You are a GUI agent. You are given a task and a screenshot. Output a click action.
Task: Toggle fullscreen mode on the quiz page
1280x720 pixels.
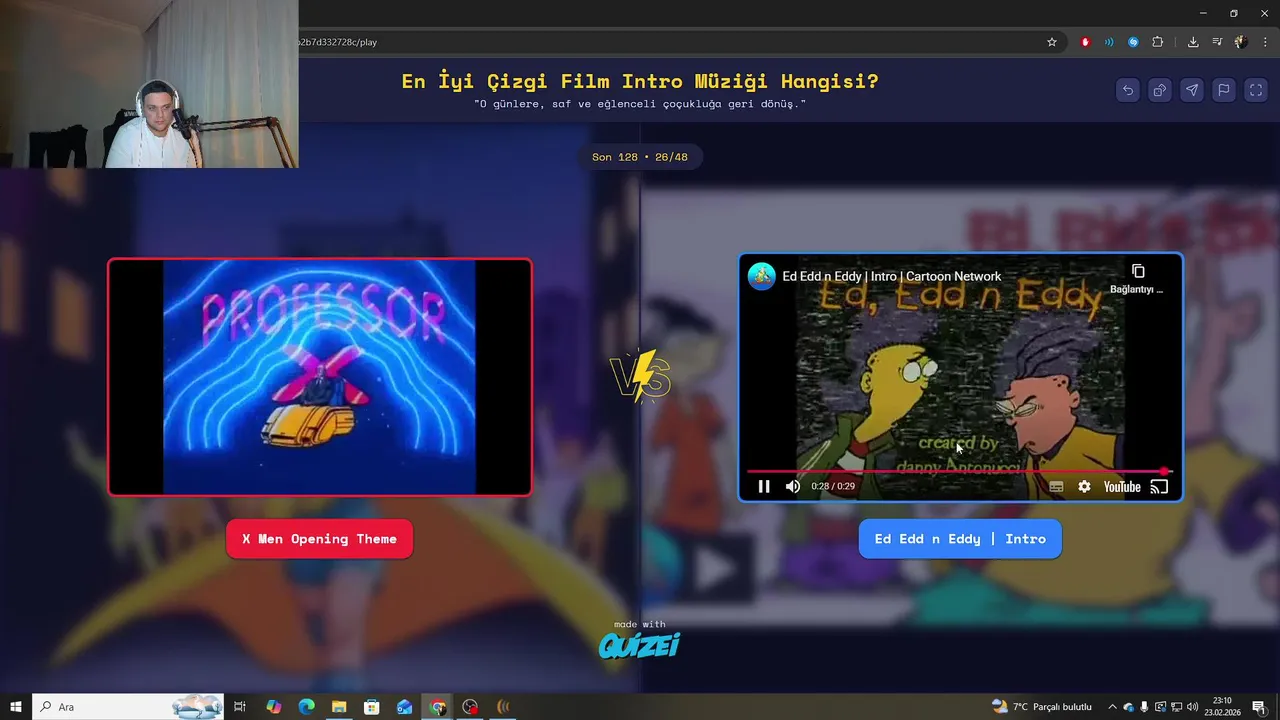coord(1256,90)
